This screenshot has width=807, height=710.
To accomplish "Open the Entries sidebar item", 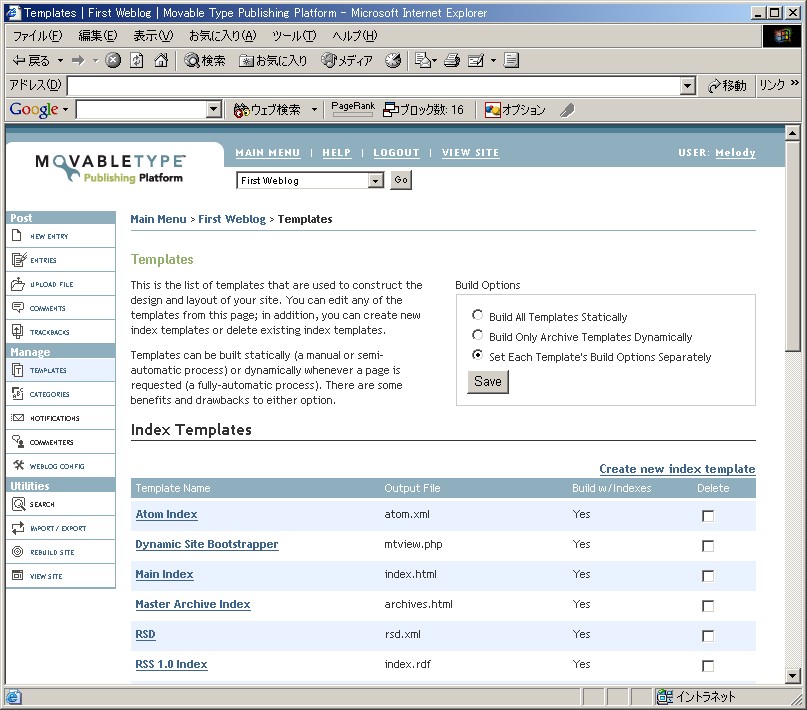I will pyautogui.click(x=60, y=260).
